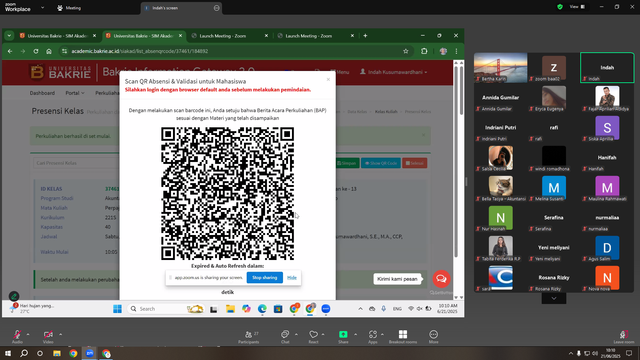
Task: Open Dashboard in Bakrie navigation
Action: pos(42,93)
